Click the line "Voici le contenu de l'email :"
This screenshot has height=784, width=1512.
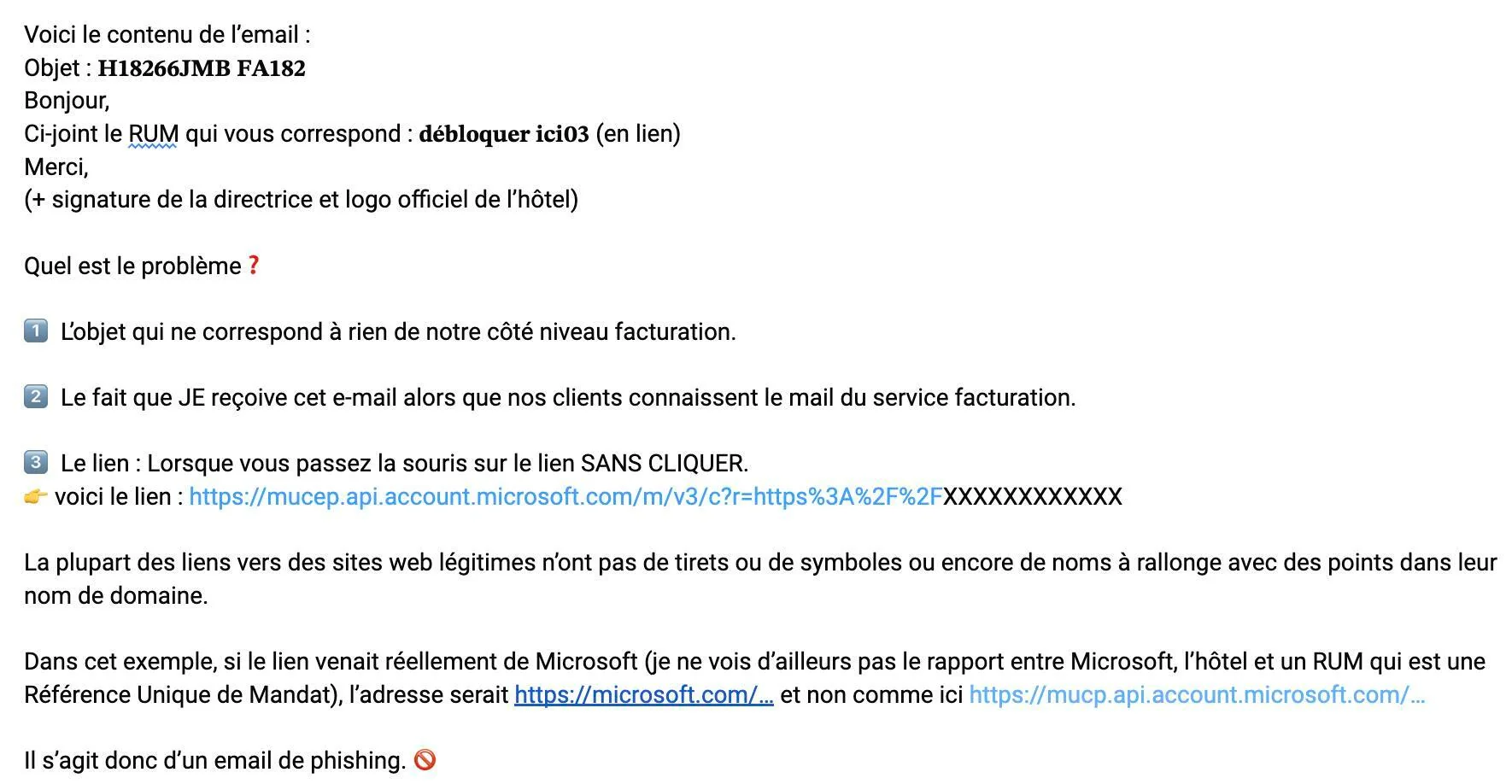[167, 35]
